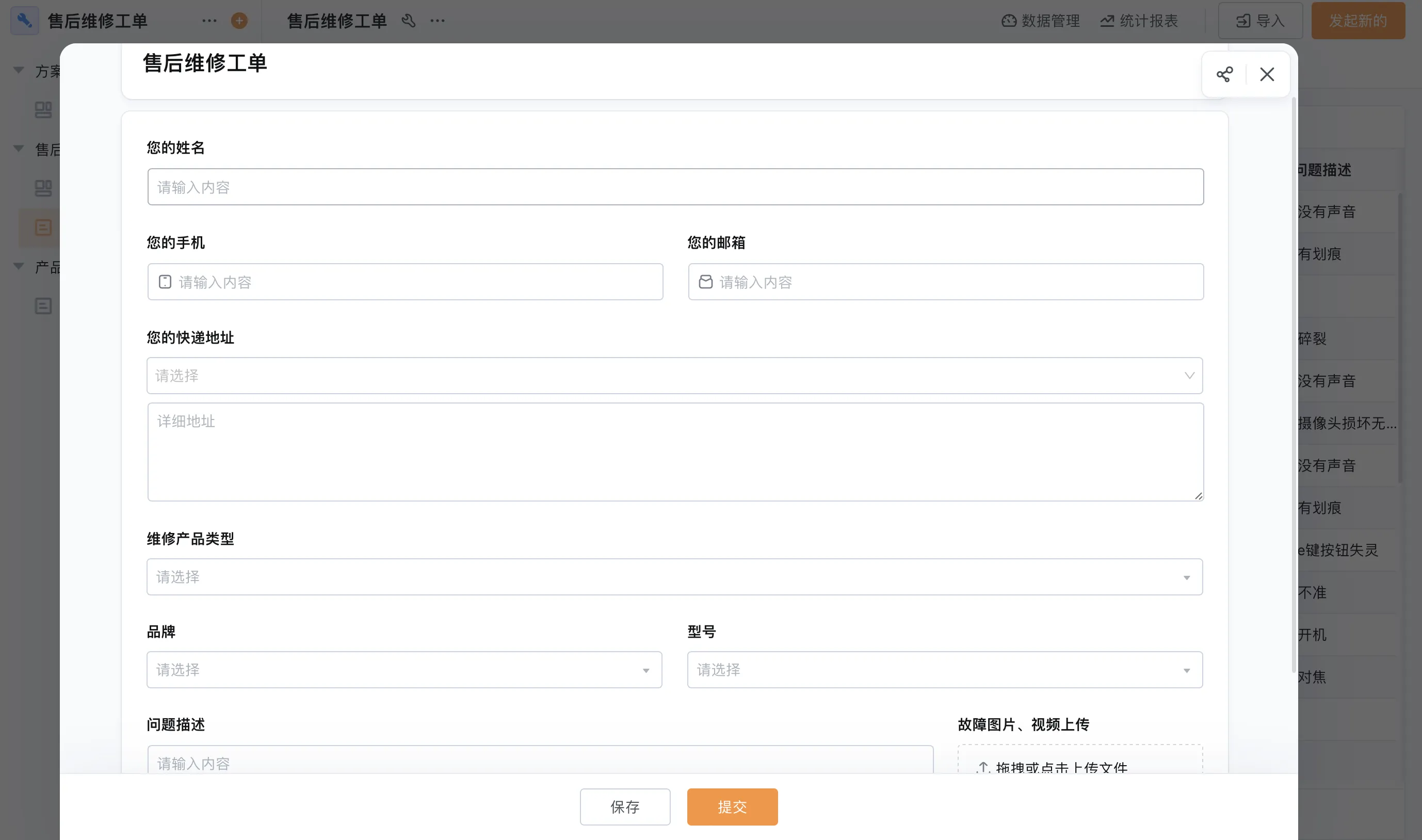The image size is (1422, 840).
Task: Click the blue wrench app icon
Action: tap(24, 21)
